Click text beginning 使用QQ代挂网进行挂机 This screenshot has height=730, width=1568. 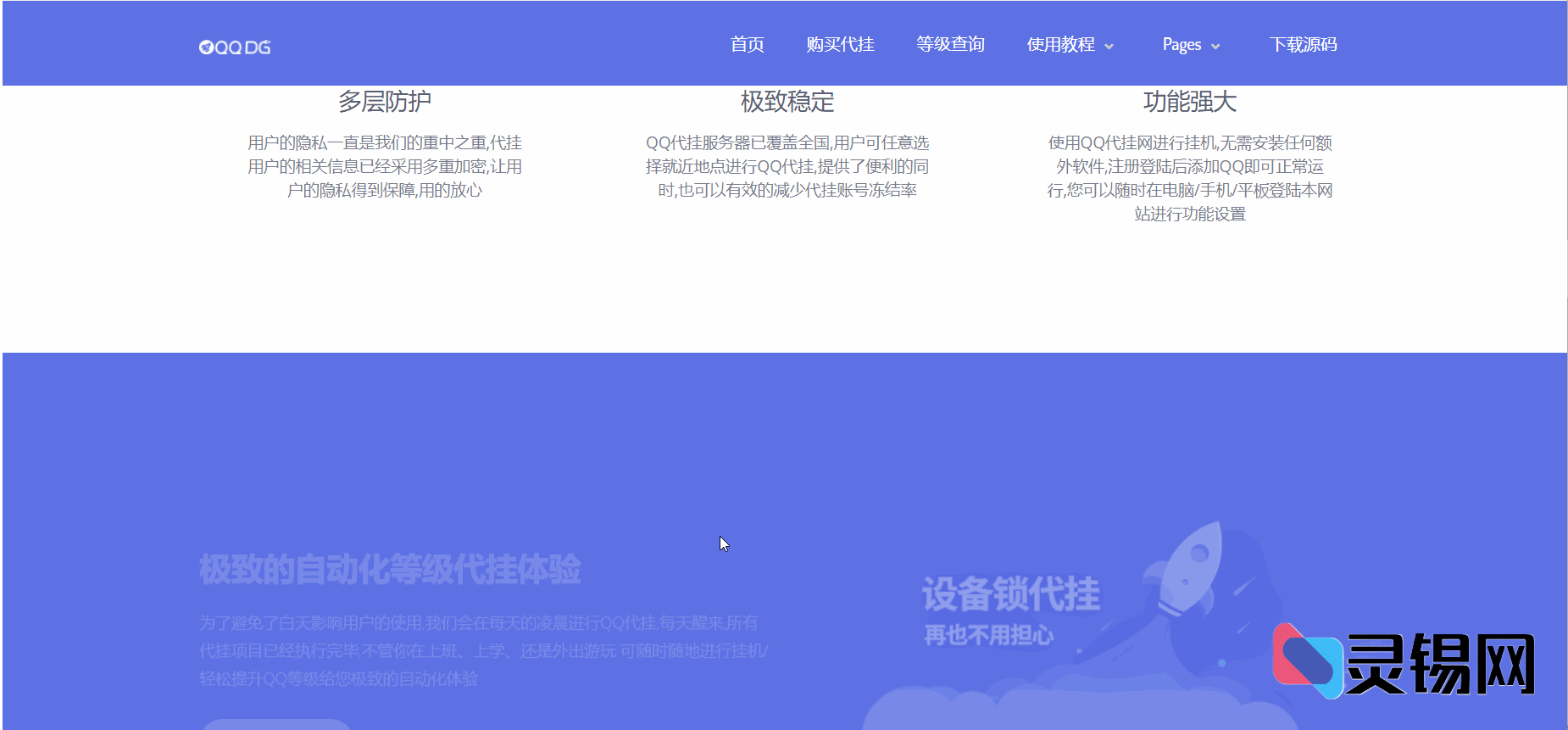point(1190,178)
